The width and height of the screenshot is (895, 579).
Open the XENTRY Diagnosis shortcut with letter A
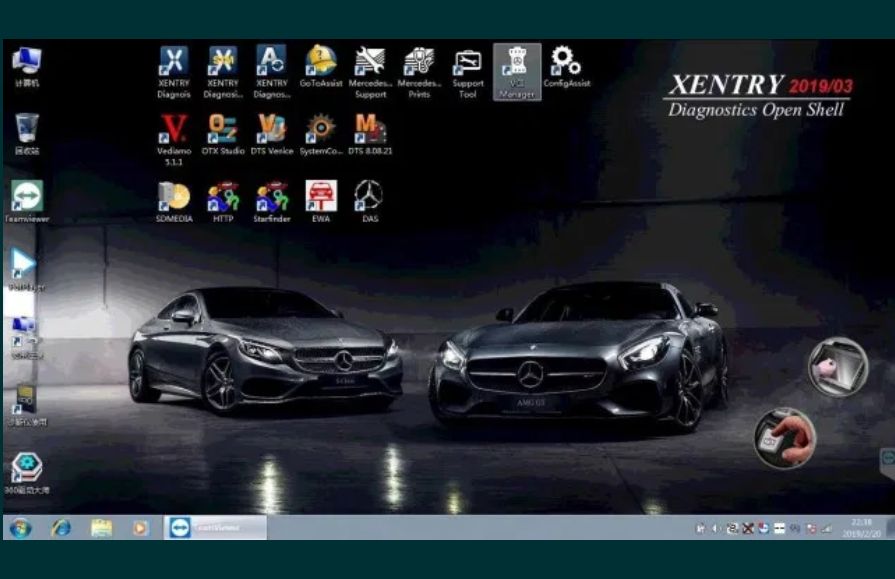coord(272,72)
